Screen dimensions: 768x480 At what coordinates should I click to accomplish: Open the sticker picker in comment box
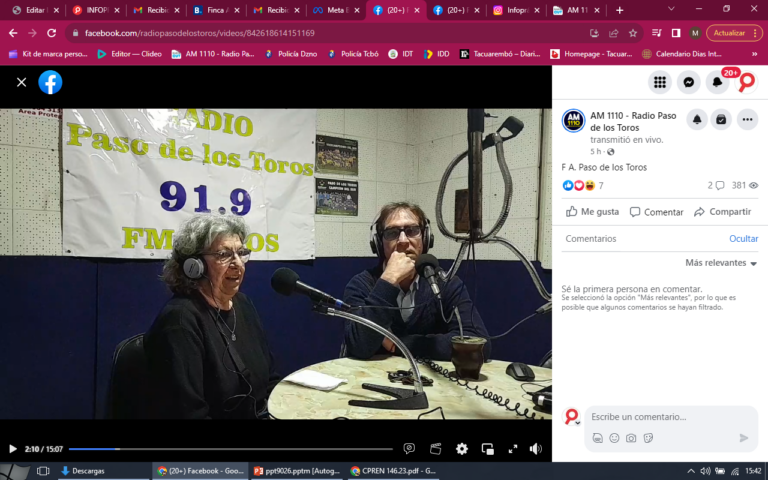tap(648, 438)
